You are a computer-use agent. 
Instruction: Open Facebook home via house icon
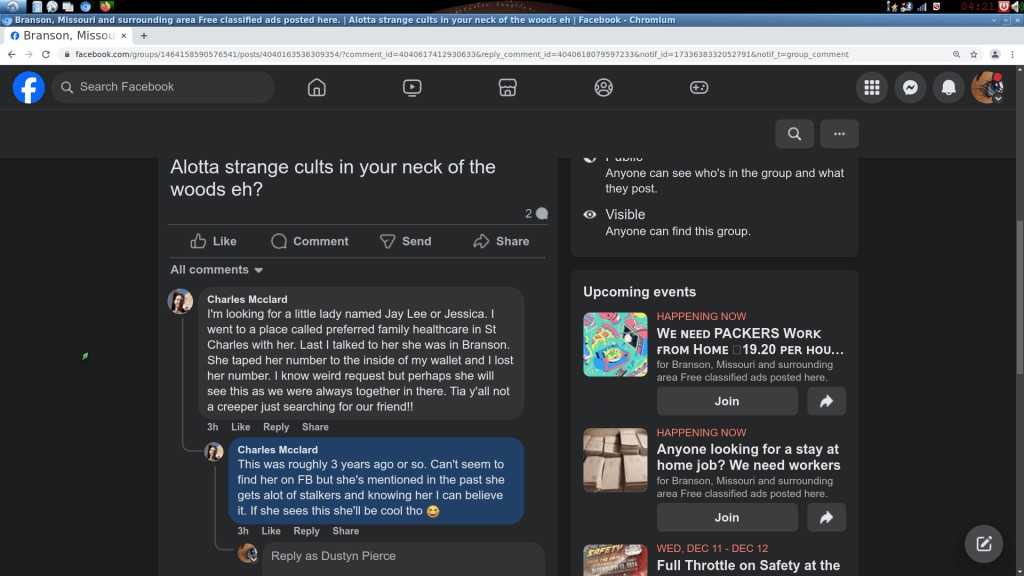[x=317, y=88]
